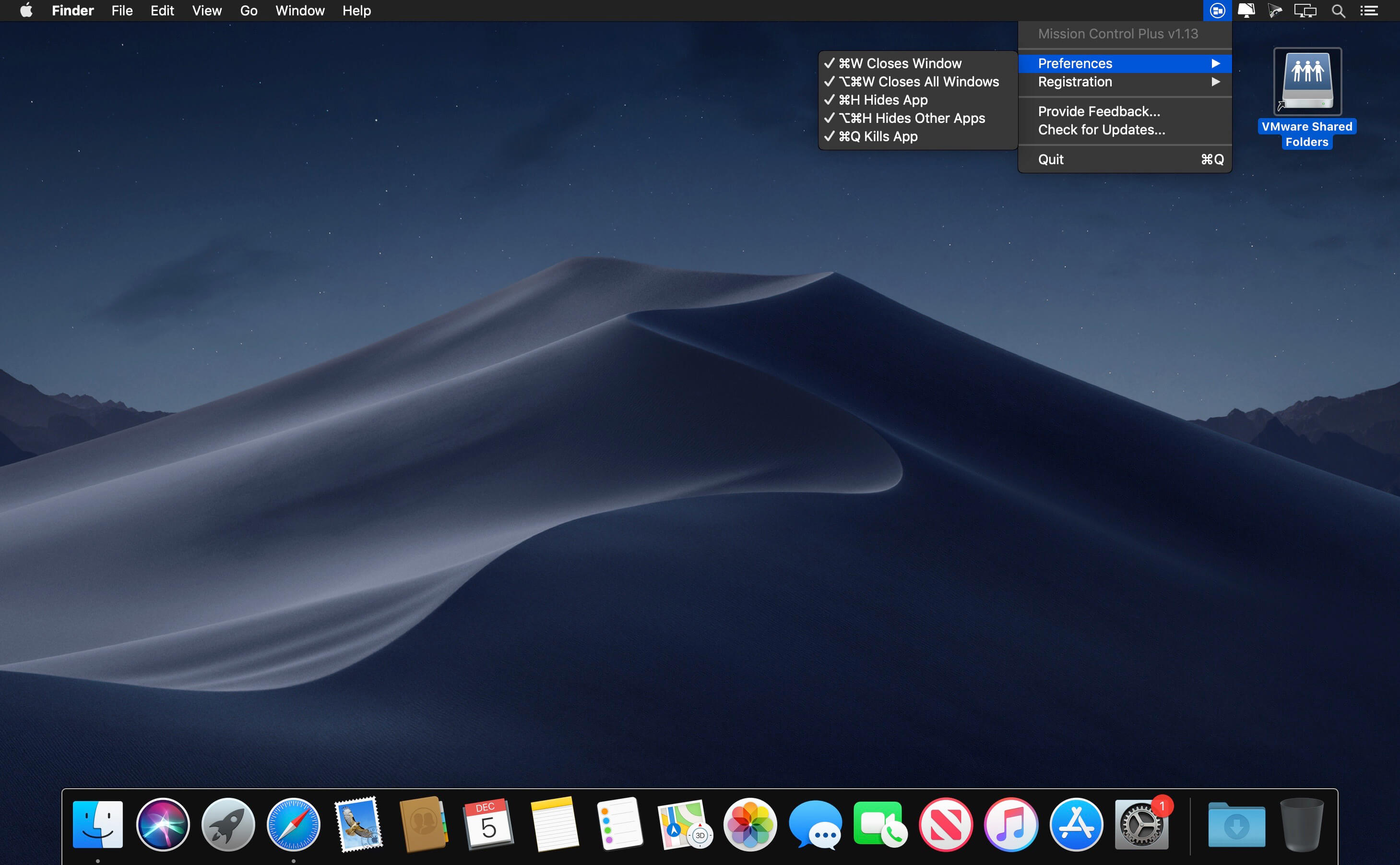Open the Finder Go menu

click(249, 10)
